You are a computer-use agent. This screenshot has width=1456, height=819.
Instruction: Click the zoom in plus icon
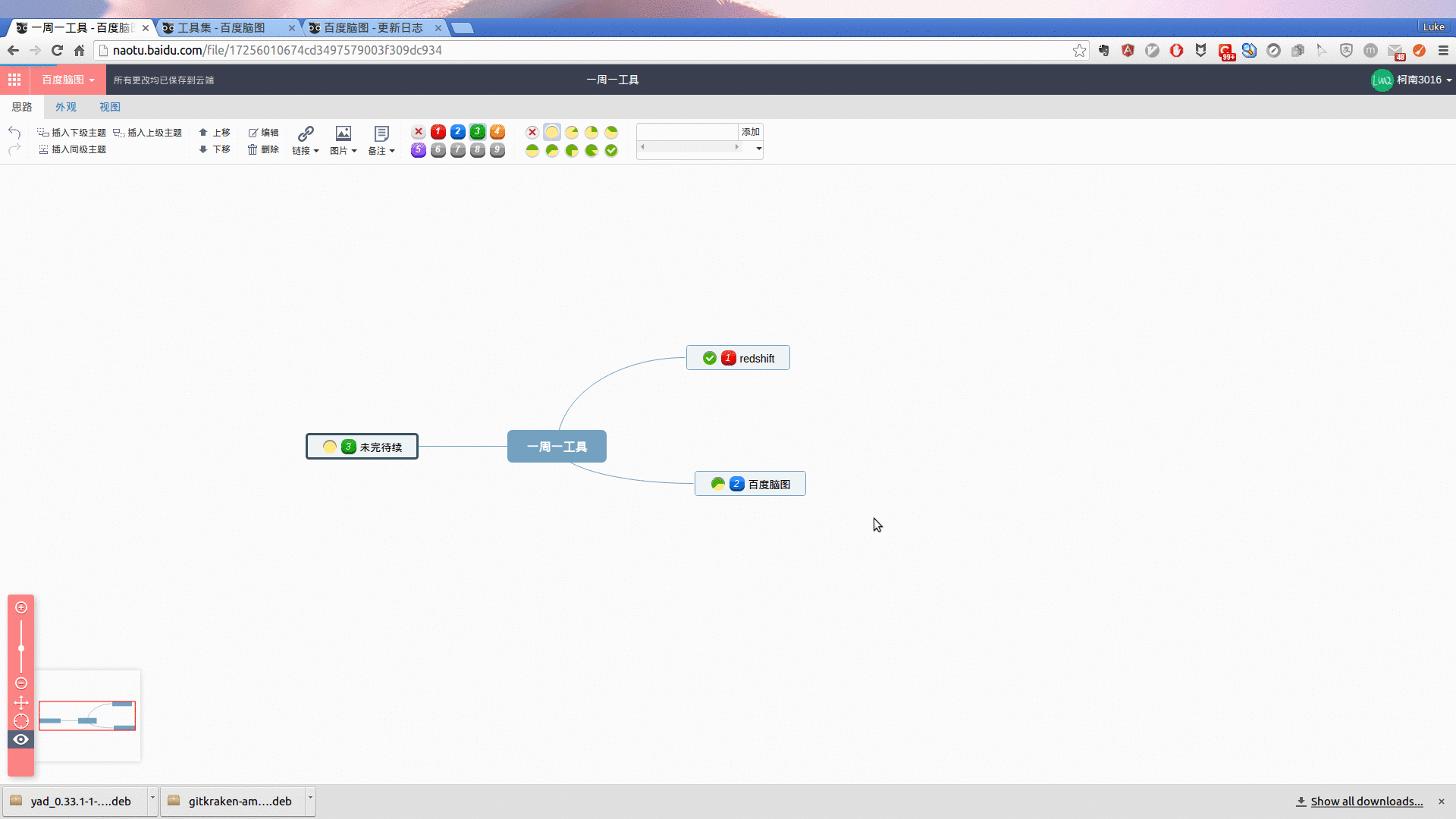point(21,607)
